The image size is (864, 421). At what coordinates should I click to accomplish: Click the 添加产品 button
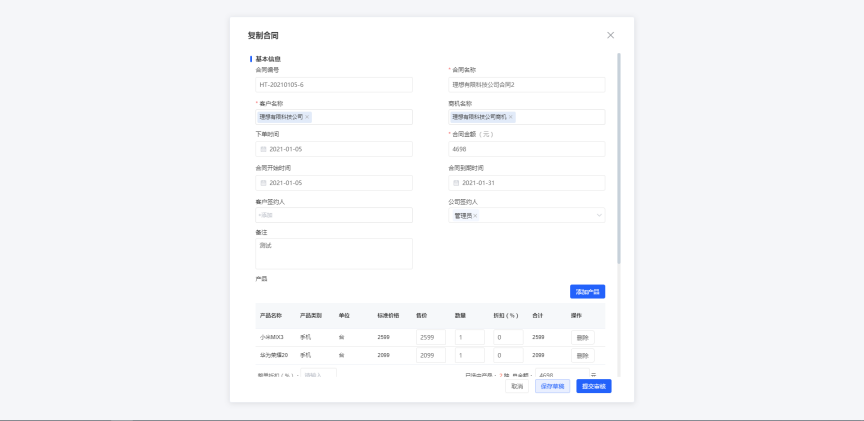tap(587, 292)
